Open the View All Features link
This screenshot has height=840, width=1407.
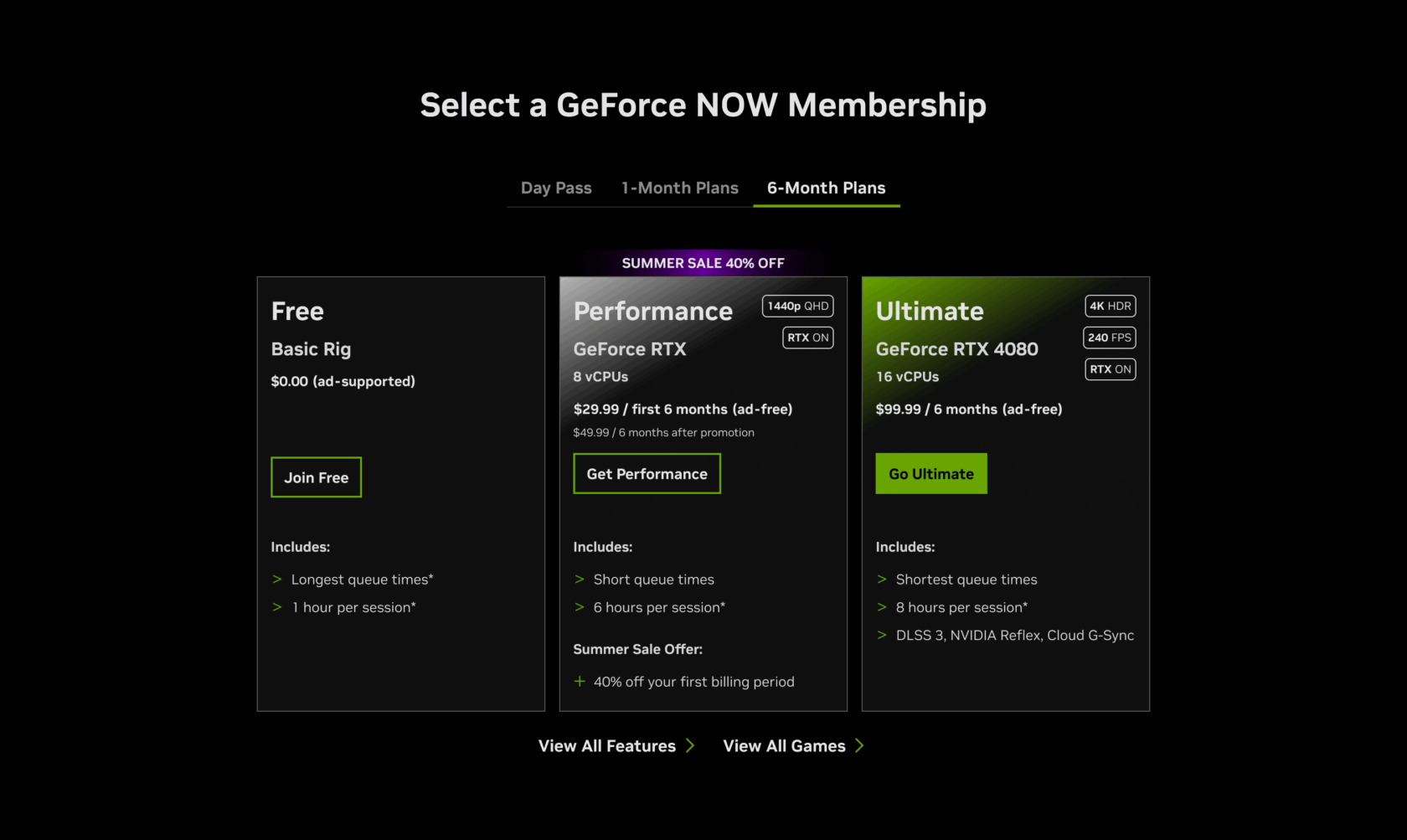click(x=607, y=746)
